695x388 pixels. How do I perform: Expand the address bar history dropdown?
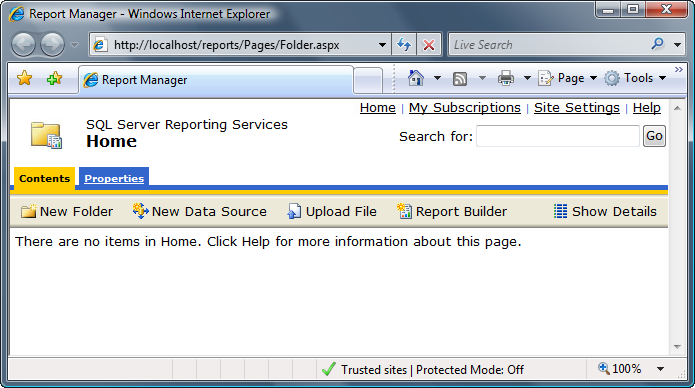click(382, 45)
